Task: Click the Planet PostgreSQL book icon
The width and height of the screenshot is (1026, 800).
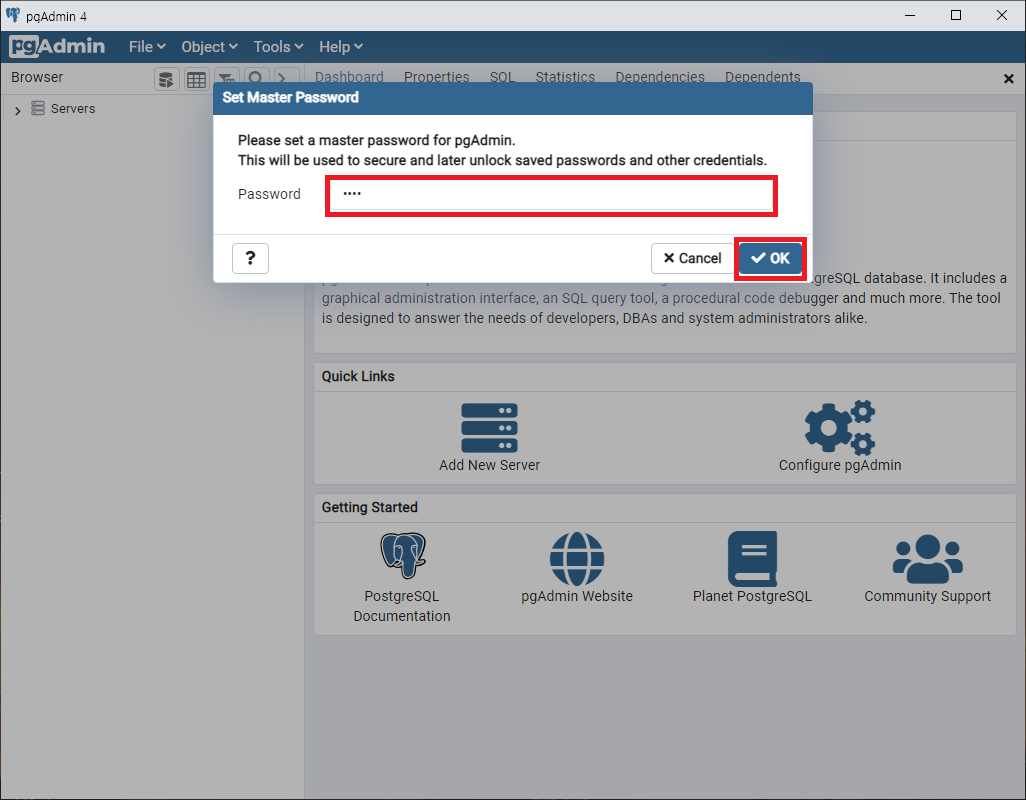Action: point(752,559)
